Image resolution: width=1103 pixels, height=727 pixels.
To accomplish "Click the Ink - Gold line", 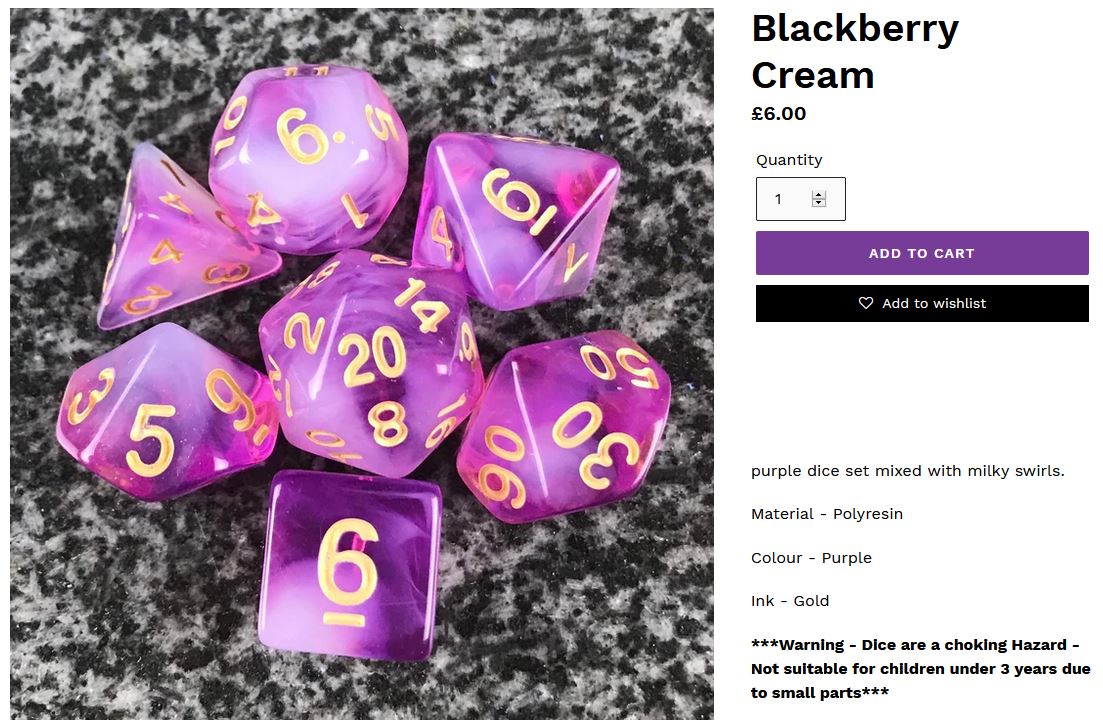I will click(x=790, y=601).
